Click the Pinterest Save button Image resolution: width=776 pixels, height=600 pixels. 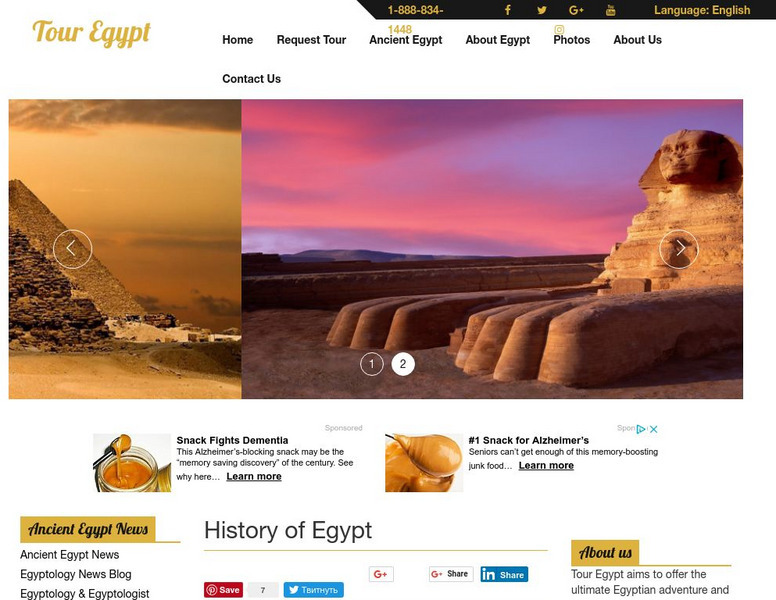224,590
